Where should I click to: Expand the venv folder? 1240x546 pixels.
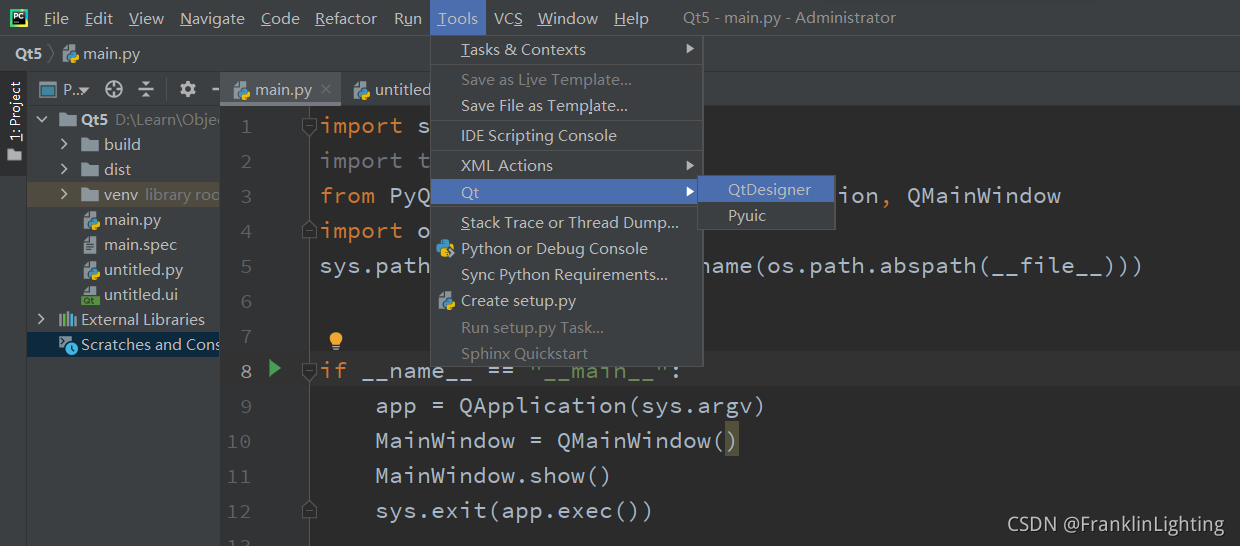click(64, 194)
